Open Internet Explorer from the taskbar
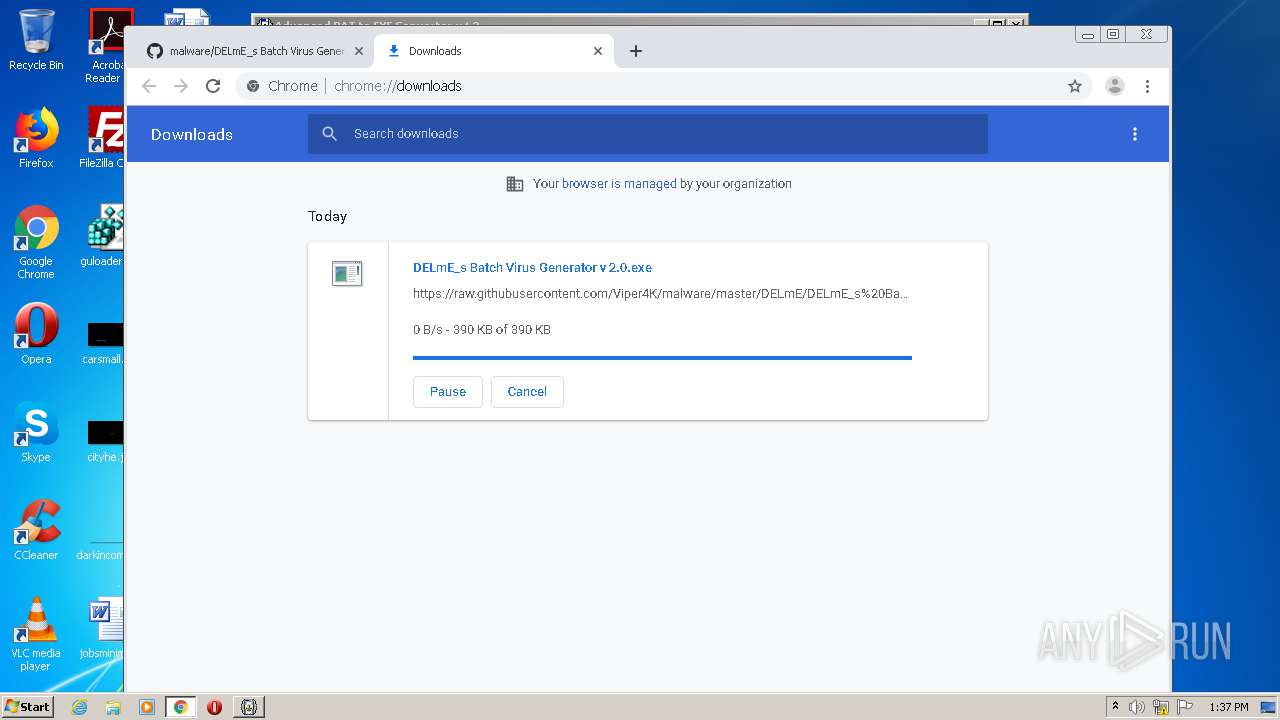1280x720 pixels. pos(80,707)
